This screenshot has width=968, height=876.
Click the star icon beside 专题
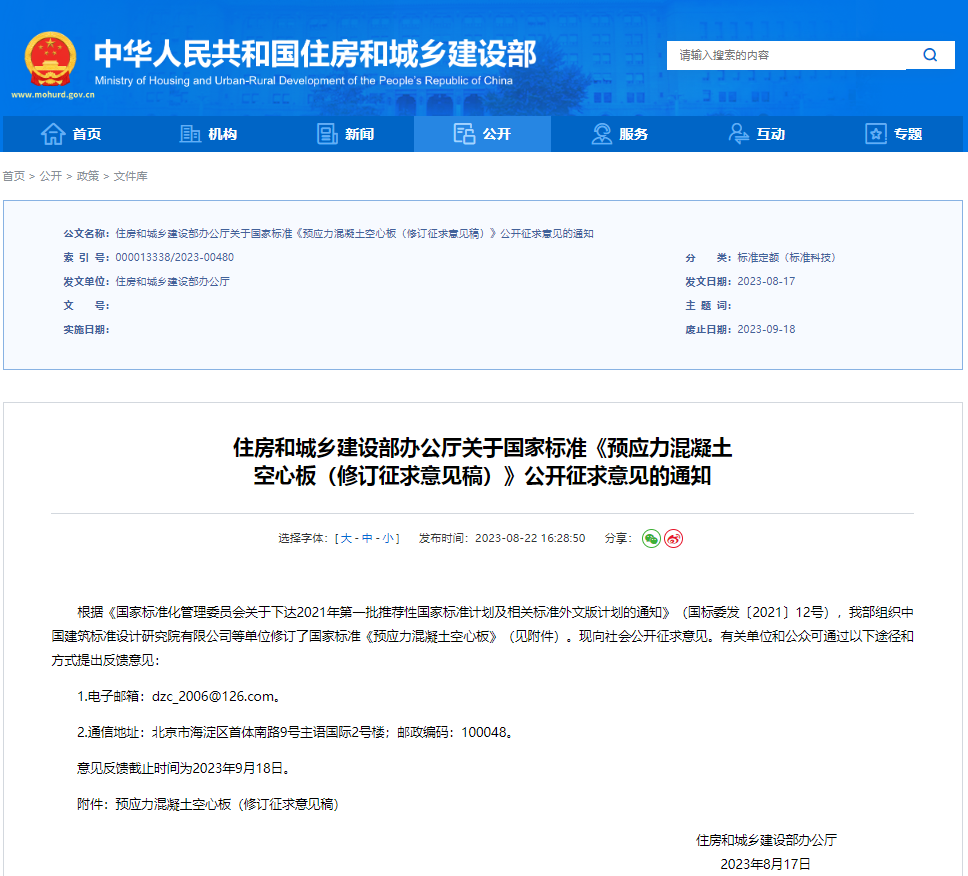point(875,134)
